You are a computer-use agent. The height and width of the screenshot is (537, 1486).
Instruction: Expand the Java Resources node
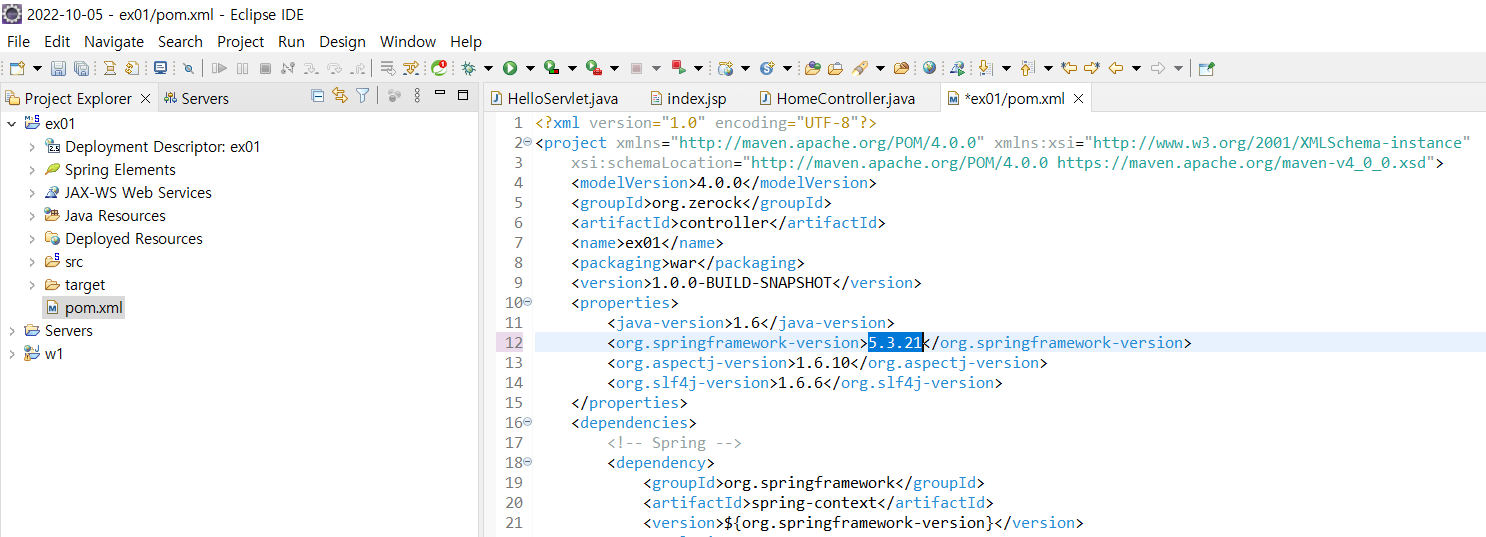click(x=32, y=215)
